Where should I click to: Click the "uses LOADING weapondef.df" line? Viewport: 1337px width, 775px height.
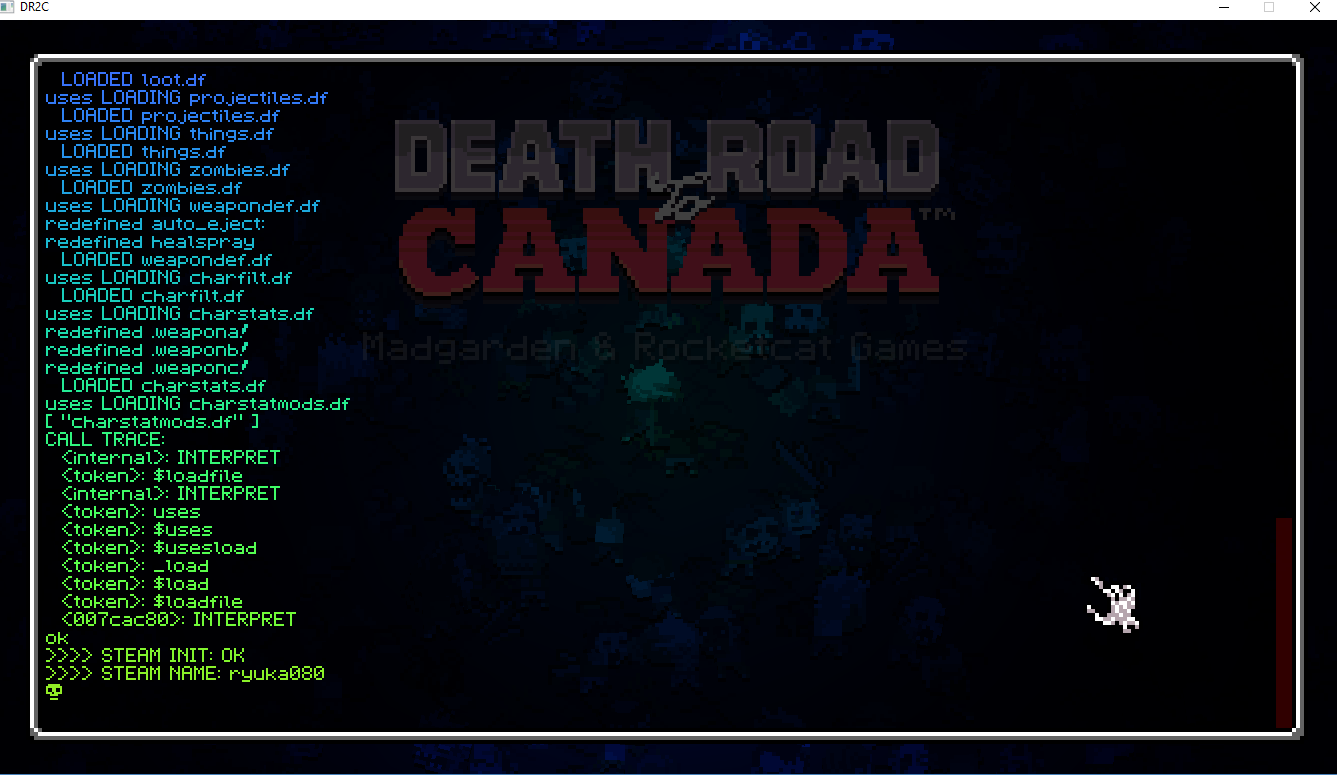(182, 206)
